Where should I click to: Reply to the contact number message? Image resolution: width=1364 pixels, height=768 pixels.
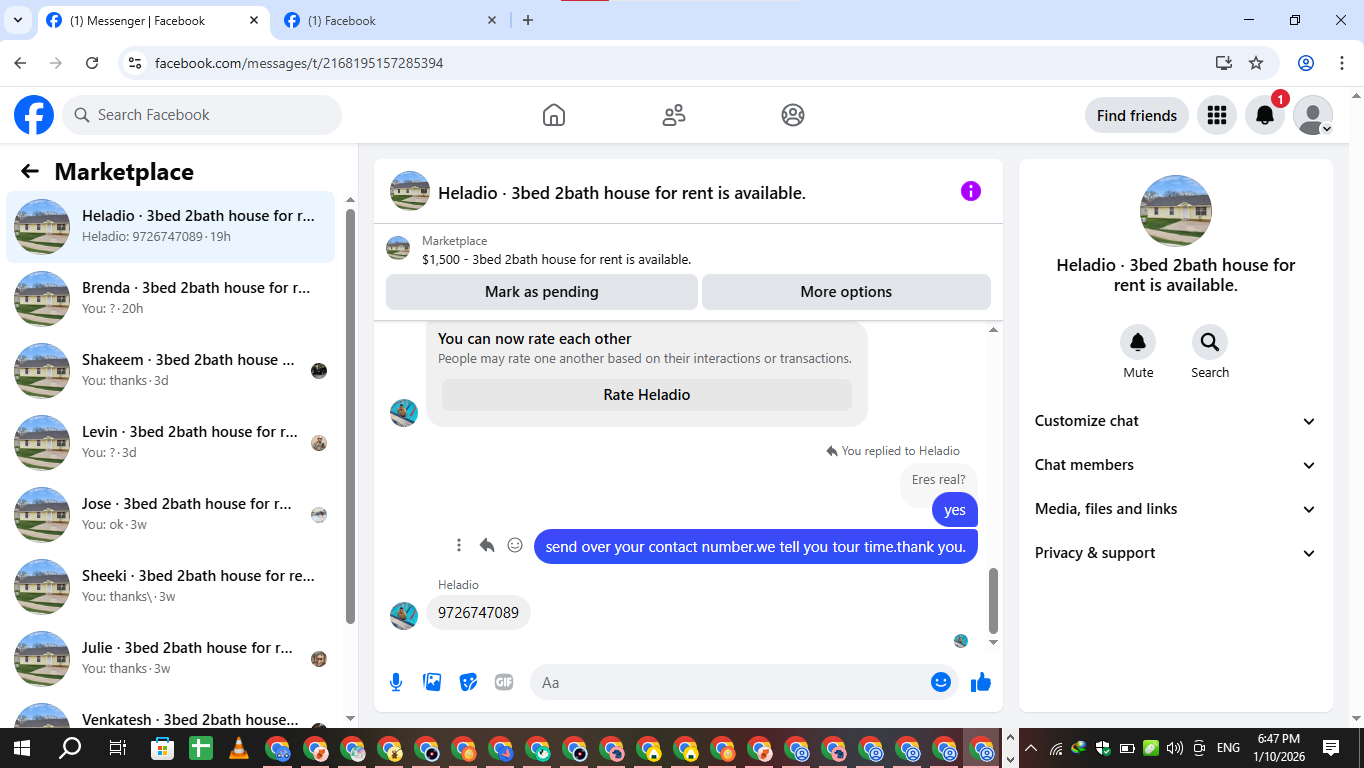click(487, 545)
